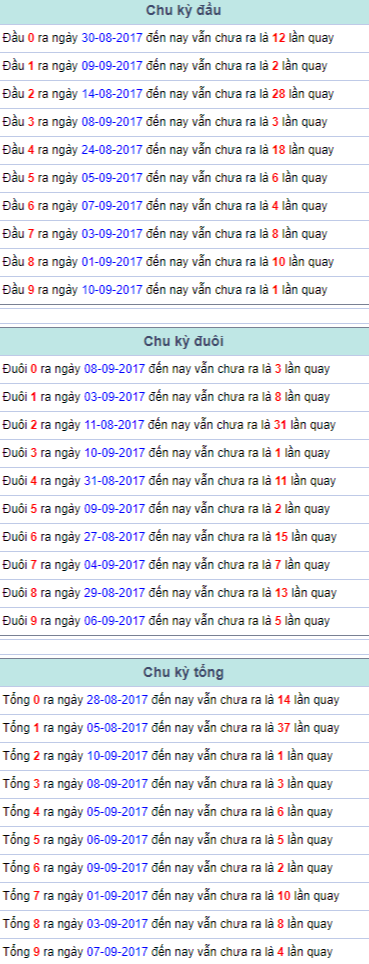Screen dimensions: 369x964
Task: Select the Đuôi 8 row
Action: [x=184, y=593]
